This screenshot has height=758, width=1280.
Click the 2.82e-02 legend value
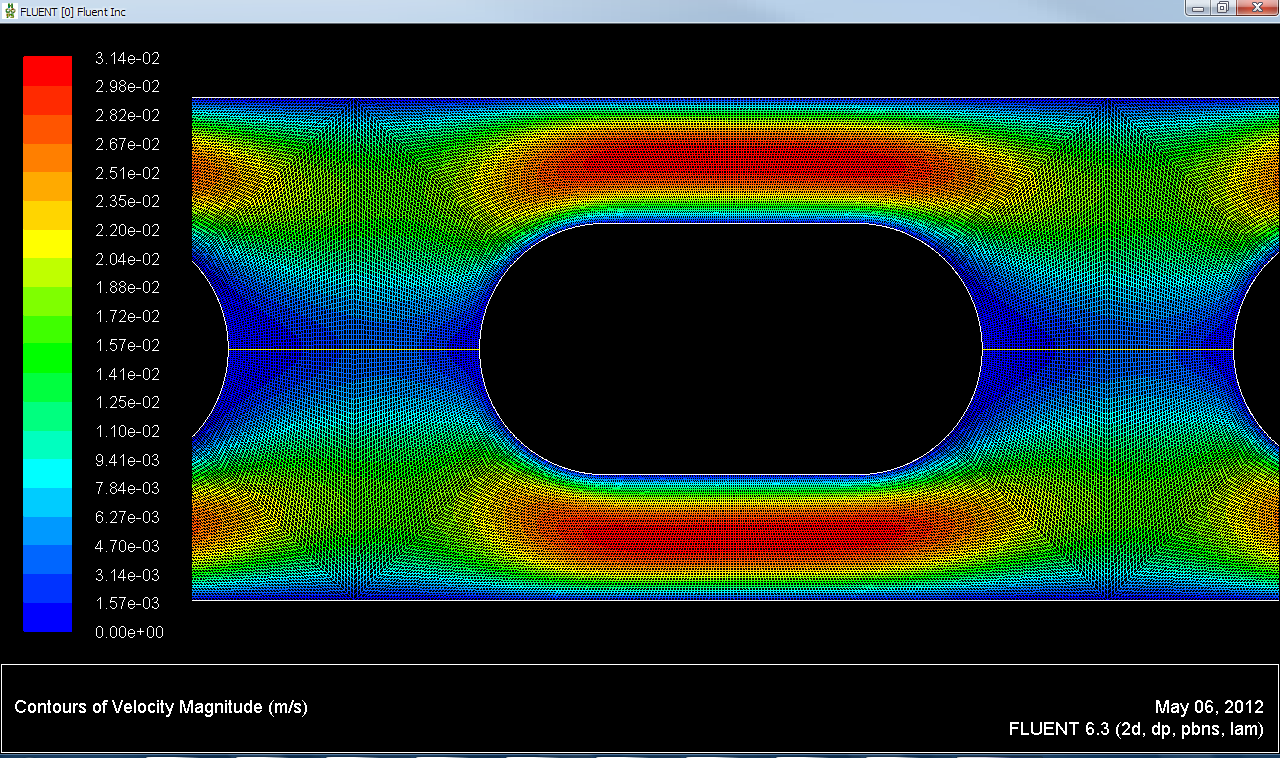tap(128, 115)
